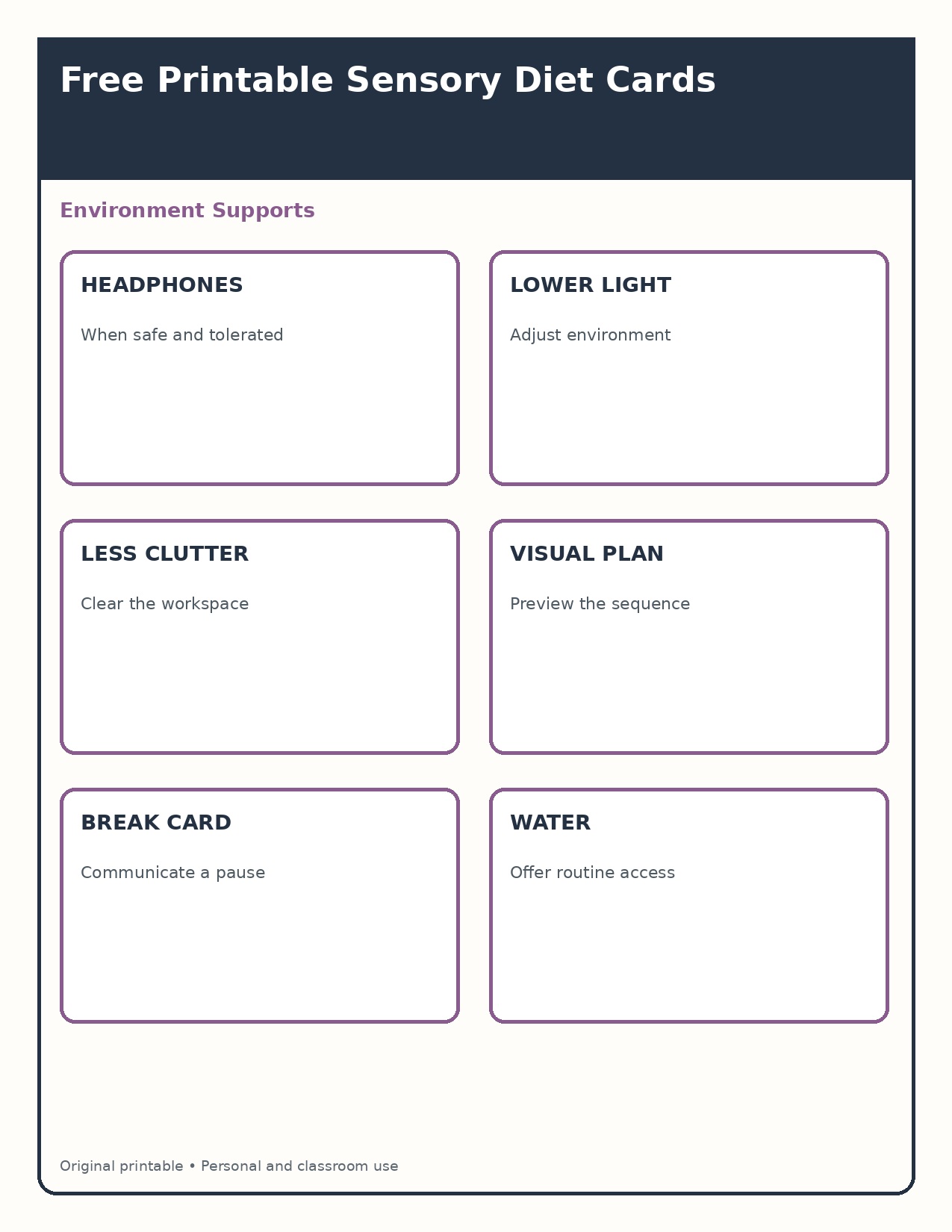
Task: Click the 'Adjust environment' description
Action: pos(591,335)
